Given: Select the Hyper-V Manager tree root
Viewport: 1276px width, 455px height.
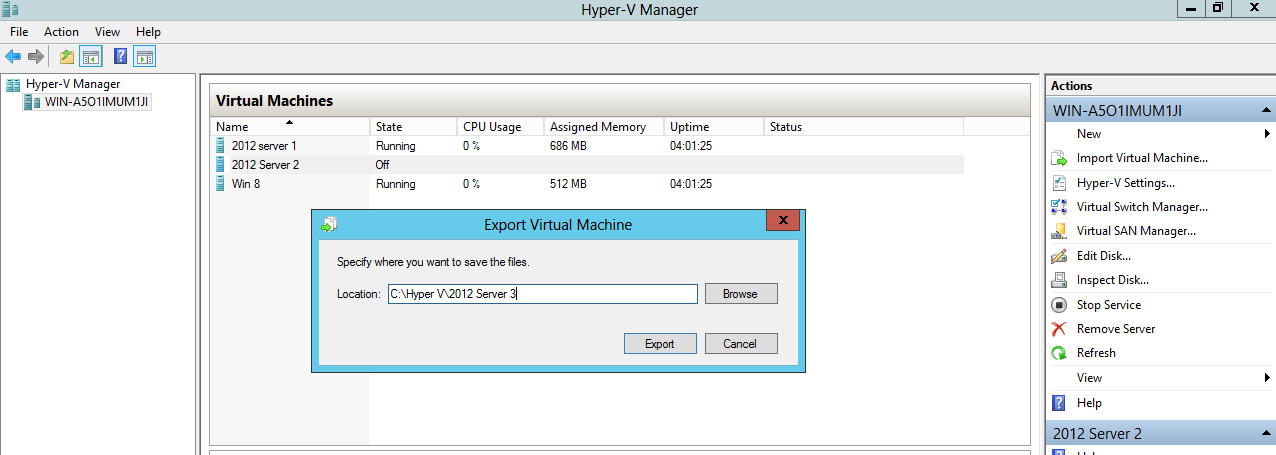Looking at the screenshot, I should pyautogui.click(x=73, y=84).
